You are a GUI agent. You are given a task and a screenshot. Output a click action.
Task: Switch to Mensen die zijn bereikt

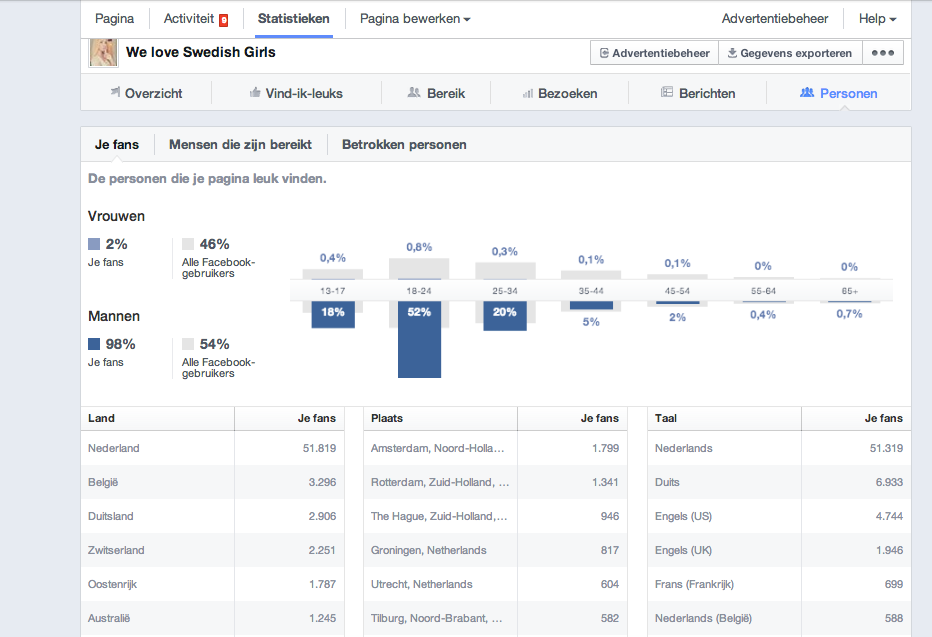(240, 144)
